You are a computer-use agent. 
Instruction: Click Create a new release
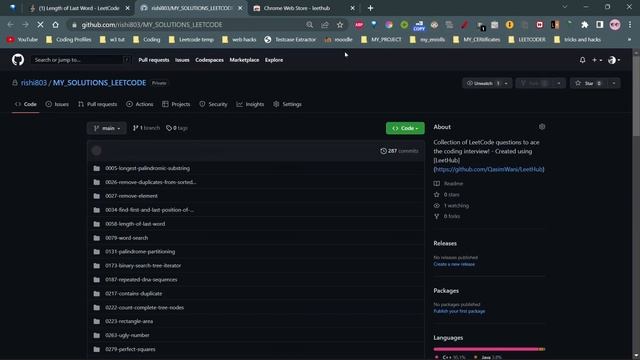[x=454, y=264]
